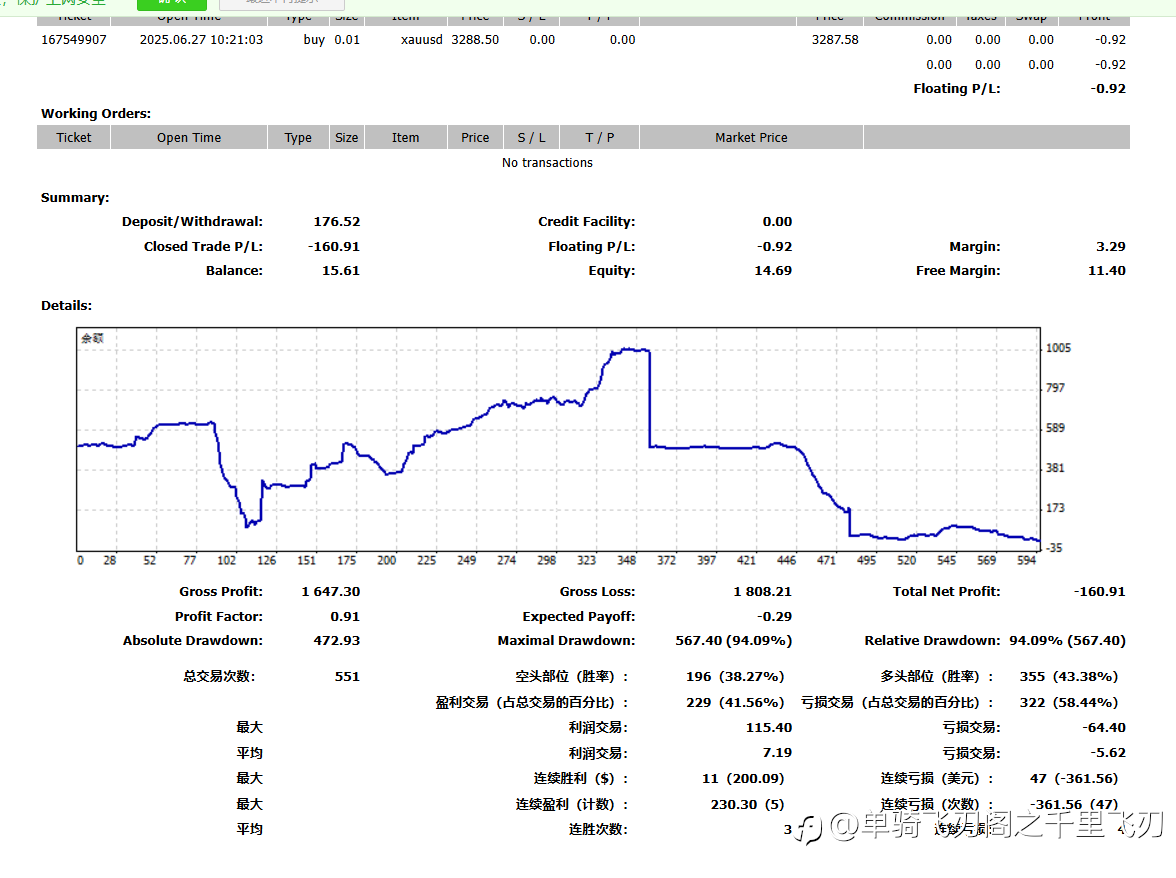The height and width of the screenshot is (878, 1176).
Task: Click the Working Orders heading
Action: (x=96, y=113)
